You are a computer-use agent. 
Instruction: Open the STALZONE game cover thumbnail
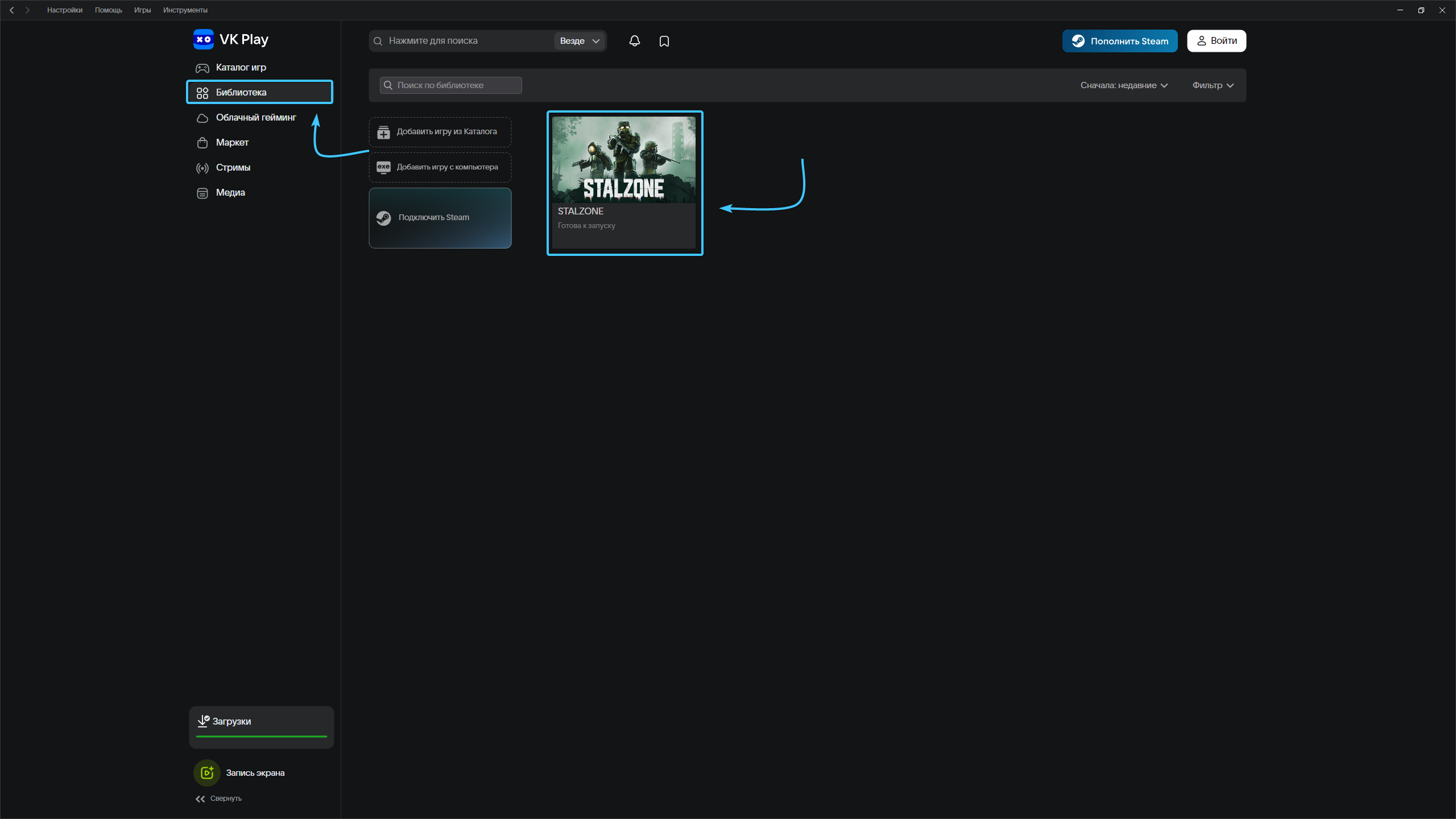[624, 160]
